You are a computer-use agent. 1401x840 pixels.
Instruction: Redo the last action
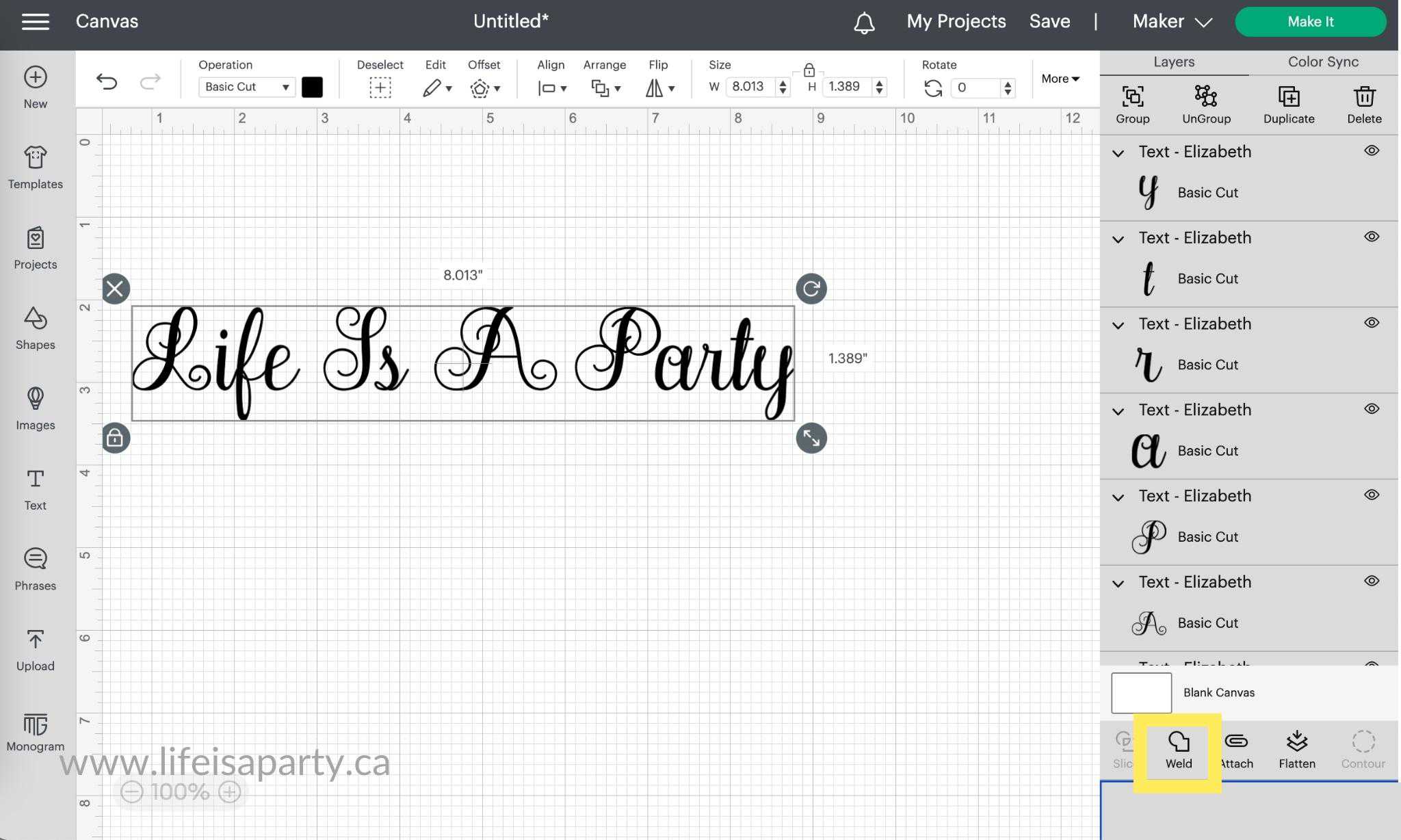point(150,83)
